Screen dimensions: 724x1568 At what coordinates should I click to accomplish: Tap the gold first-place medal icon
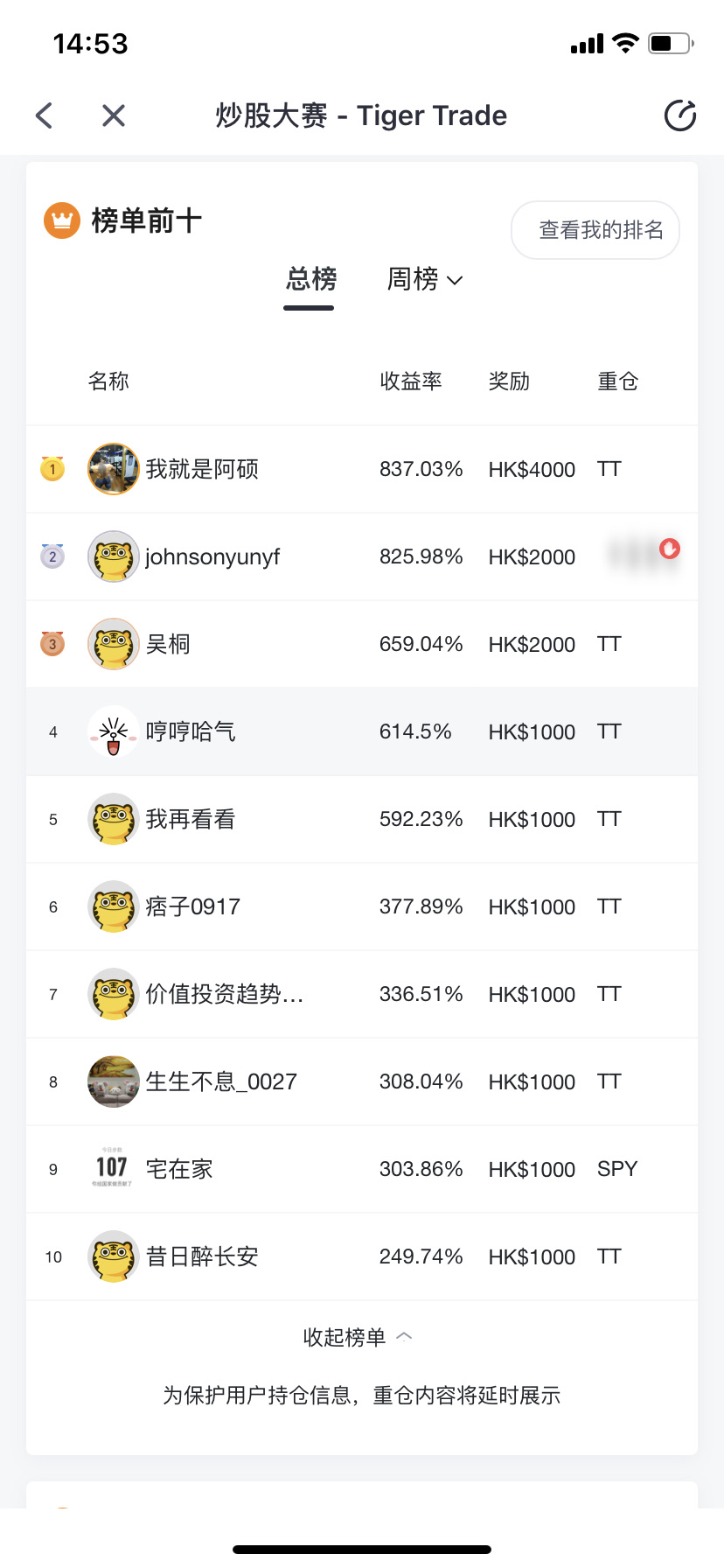[x=52, y=469]
